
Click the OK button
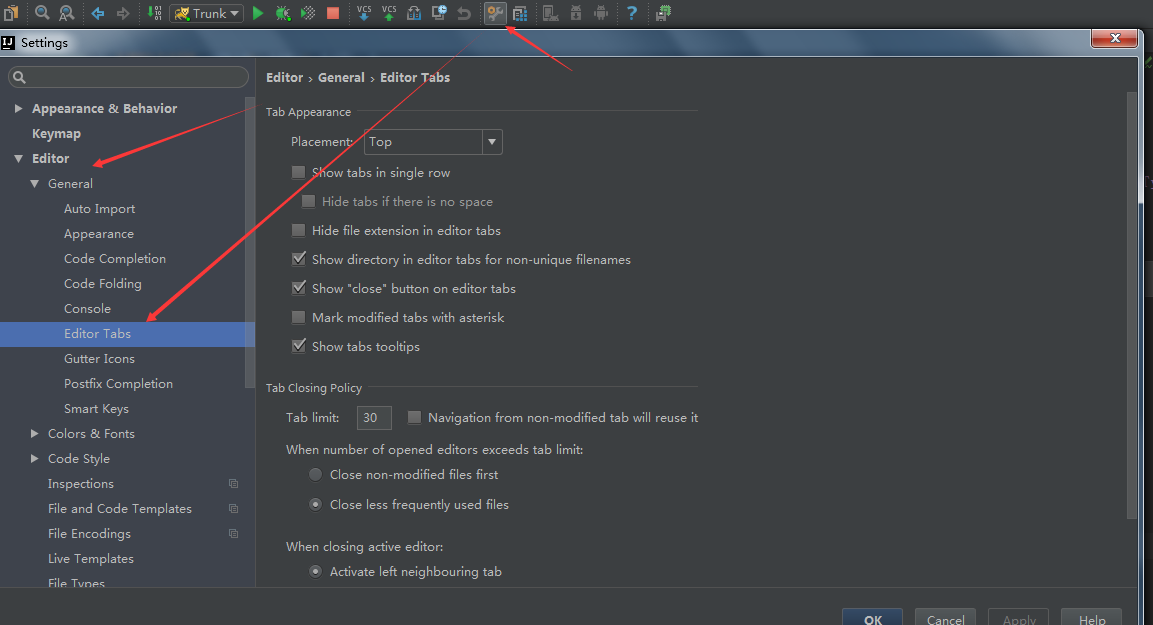pos(873,617)
